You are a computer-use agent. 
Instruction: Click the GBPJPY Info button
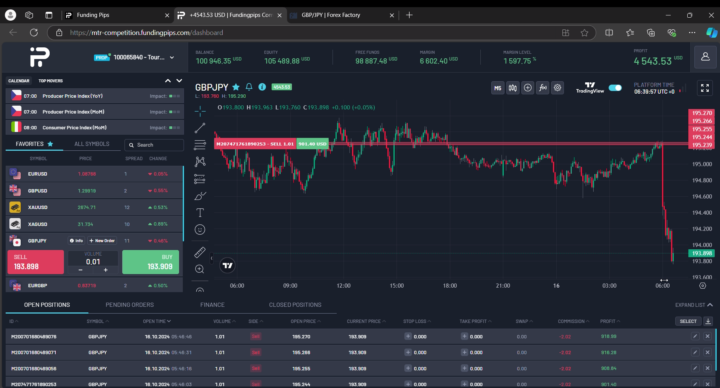[x=76, y=241]
